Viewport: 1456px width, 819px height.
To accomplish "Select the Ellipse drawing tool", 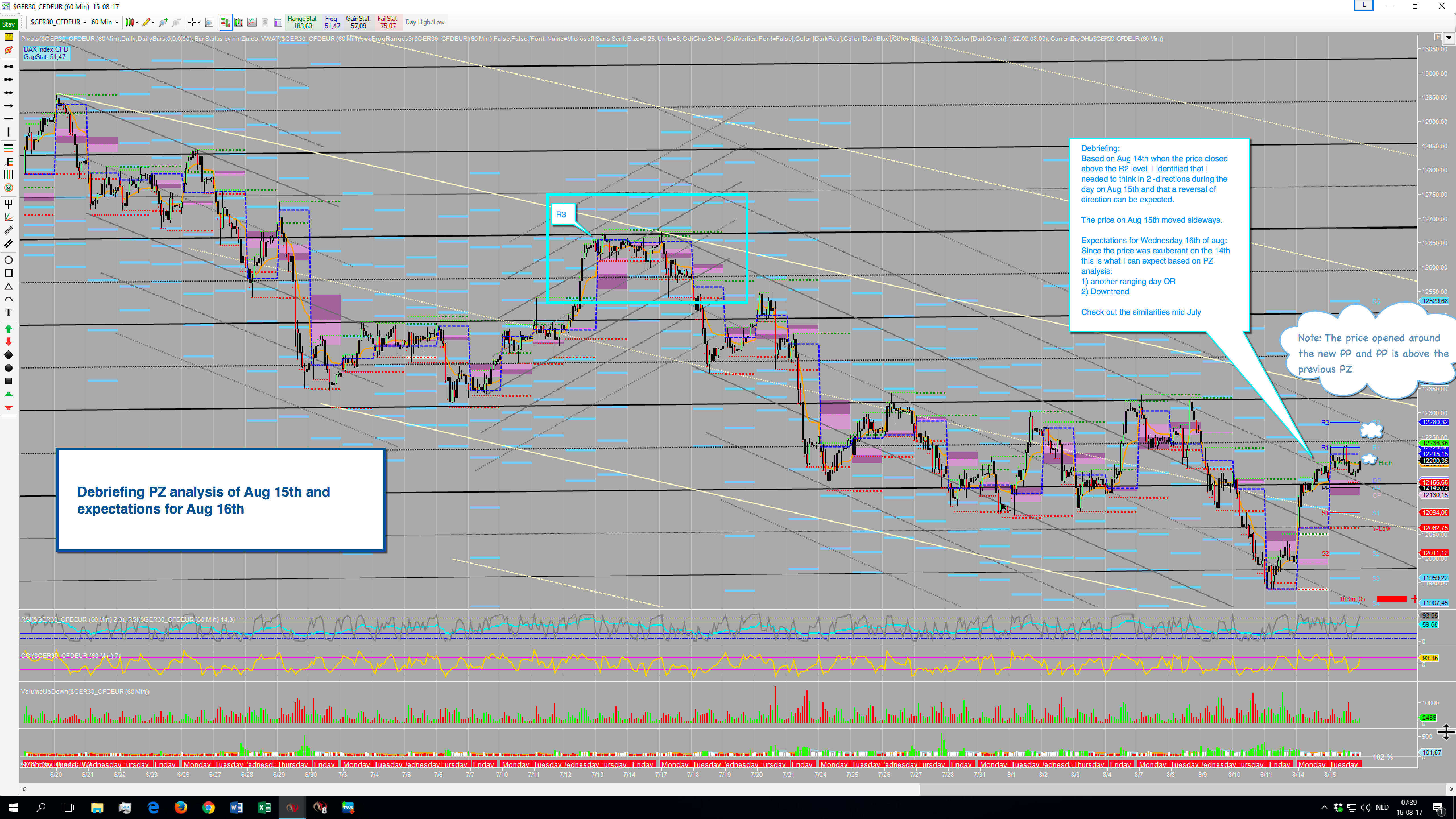I will [9, 260].
